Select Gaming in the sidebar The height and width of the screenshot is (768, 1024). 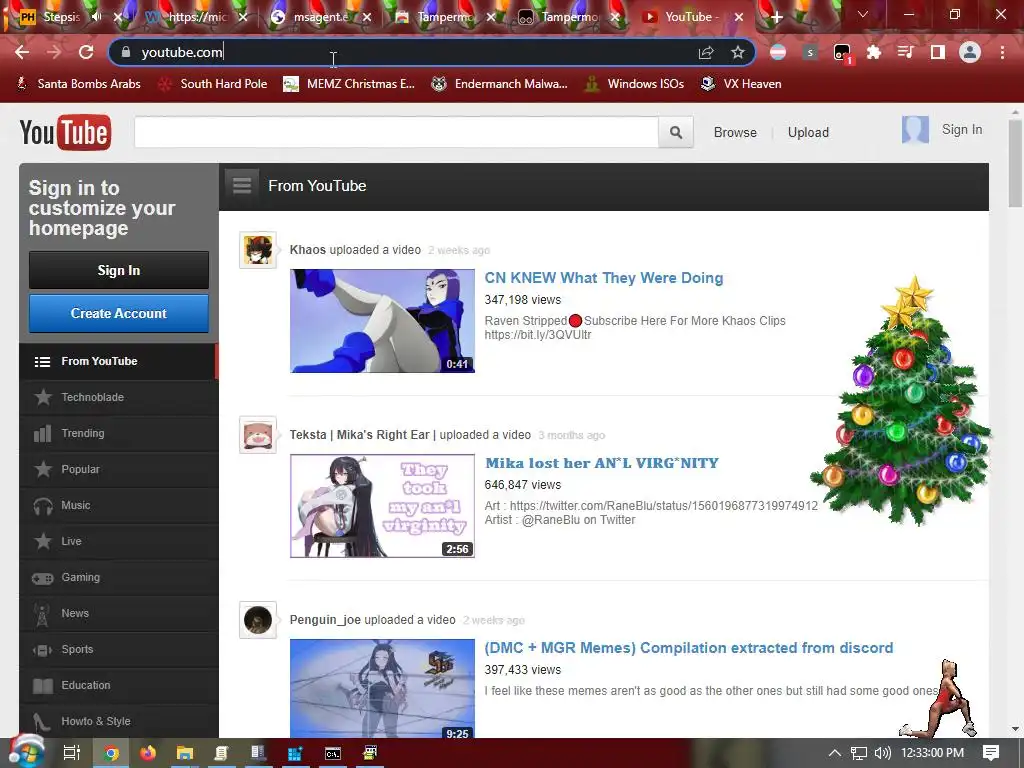tap(118, 577)
